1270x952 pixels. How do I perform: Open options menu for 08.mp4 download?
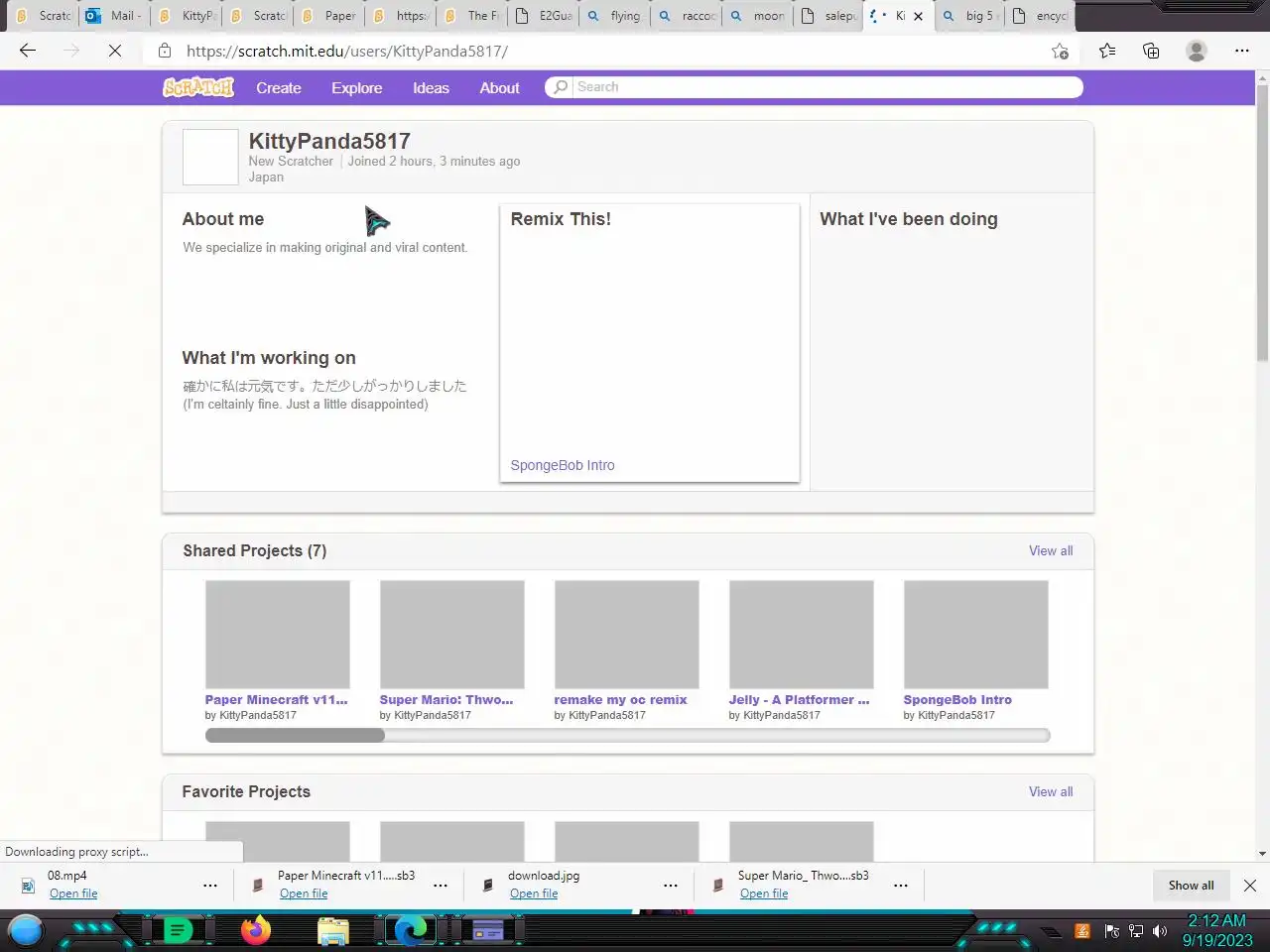210,885
